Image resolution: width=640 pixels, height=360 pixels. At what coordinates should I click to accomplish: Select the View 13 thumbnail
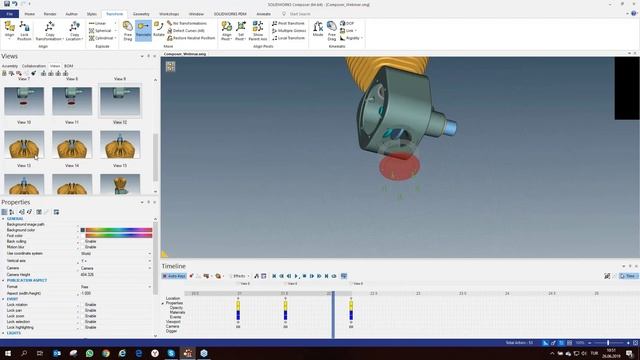[24, 144]
